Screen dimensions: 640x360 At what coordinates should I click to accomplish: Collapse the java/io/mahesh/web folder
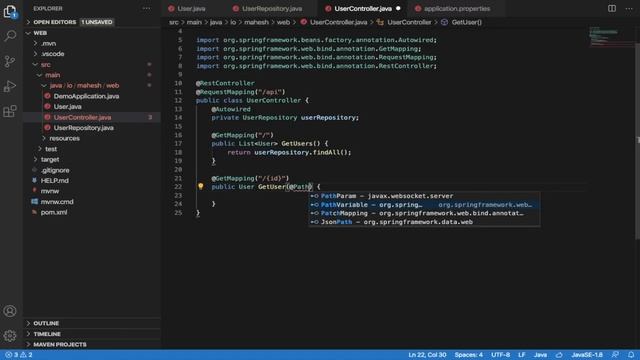click(84, 85)
